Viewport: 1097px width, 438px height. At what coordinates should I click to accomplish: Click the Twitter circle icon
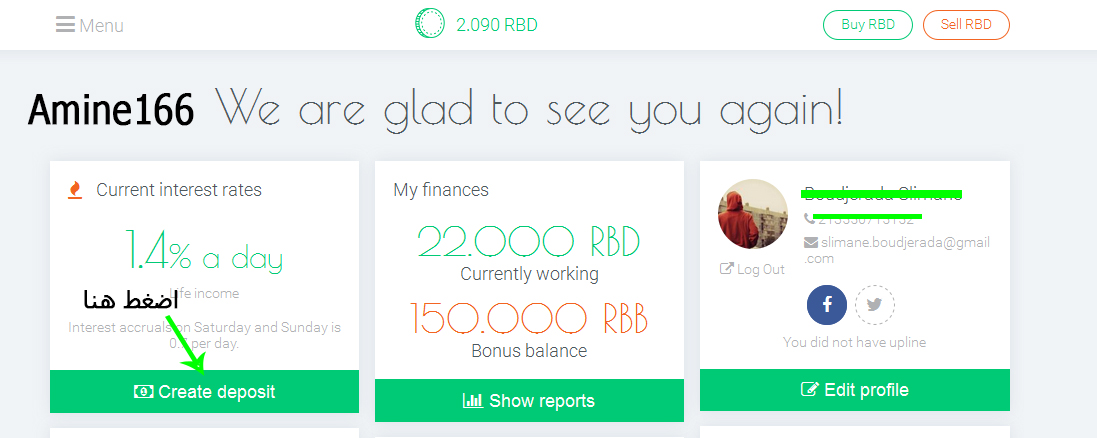tap(875, 304)
